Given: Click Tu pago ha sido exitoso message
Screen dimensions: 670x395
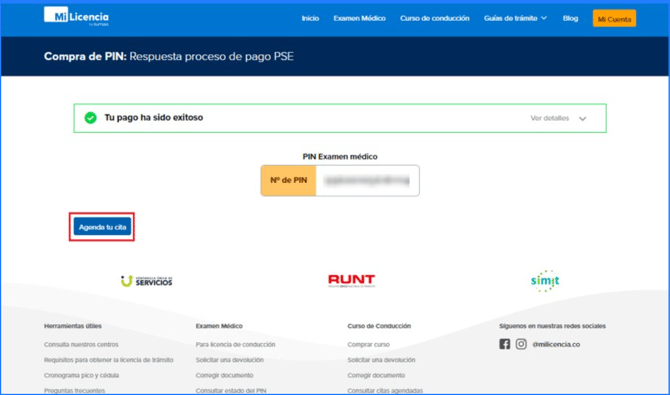Looking at the screenshot, I should click(x=154, y=118).
